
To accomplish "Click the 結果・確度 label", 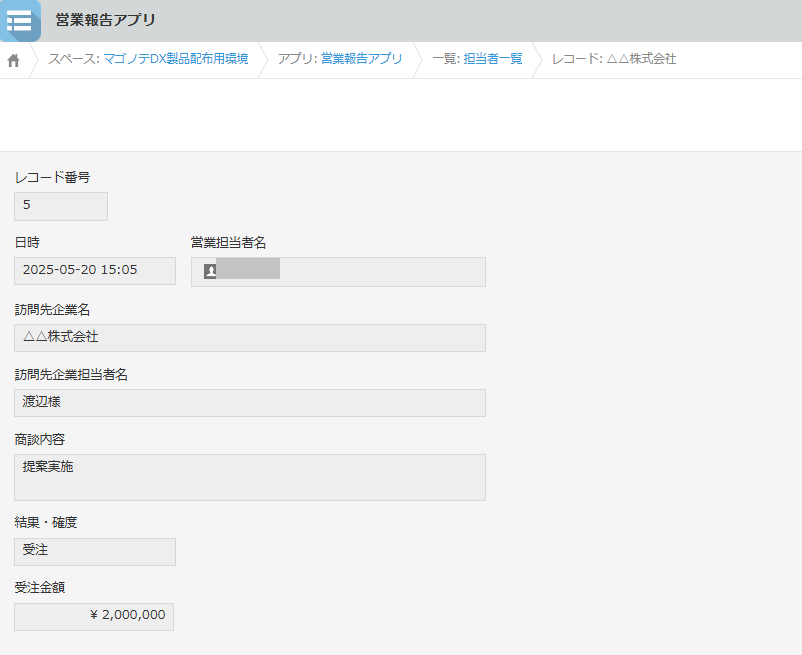I will tap(46, 522).
